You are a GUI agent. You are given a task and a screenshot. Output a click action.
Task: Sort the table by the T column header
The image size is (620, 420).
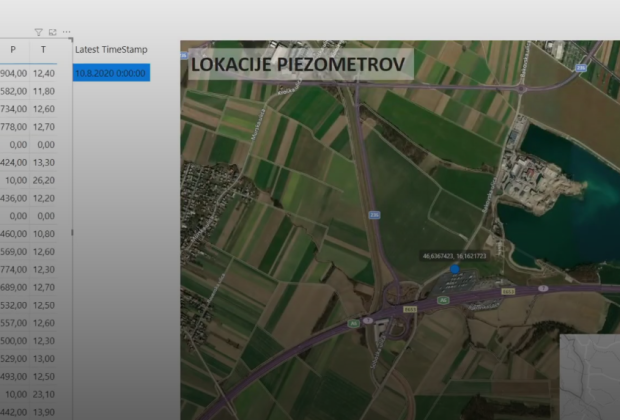coord(43,49)
